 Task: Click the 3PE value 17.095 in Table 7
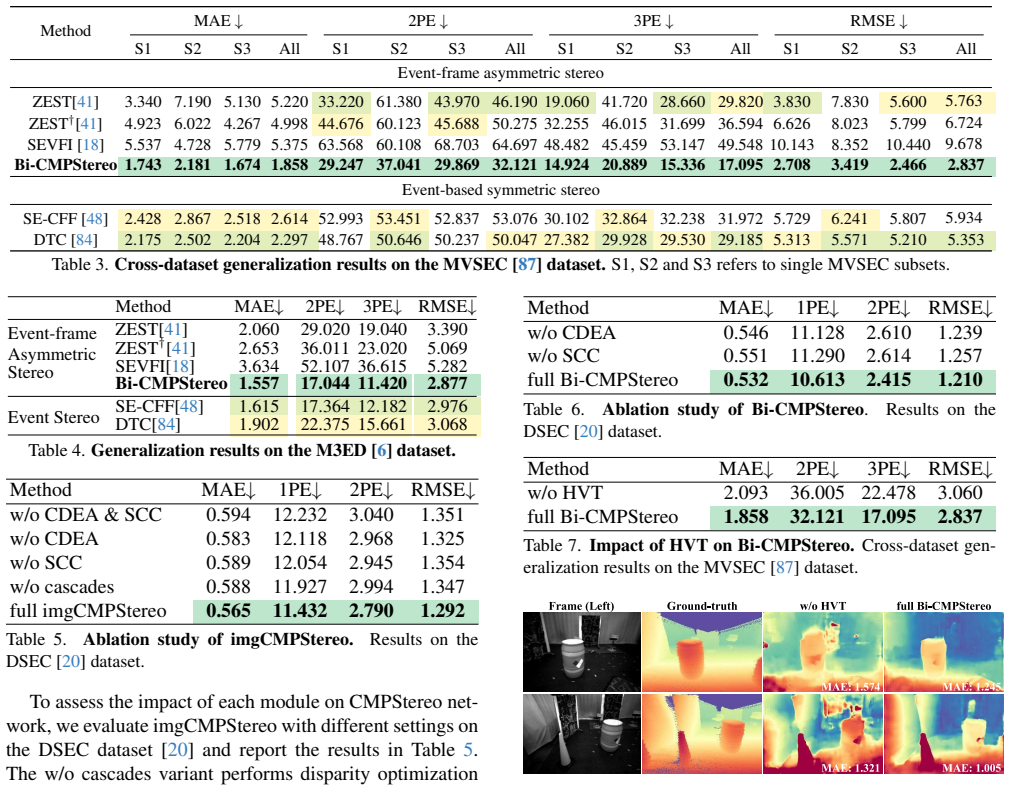[888, 517]
